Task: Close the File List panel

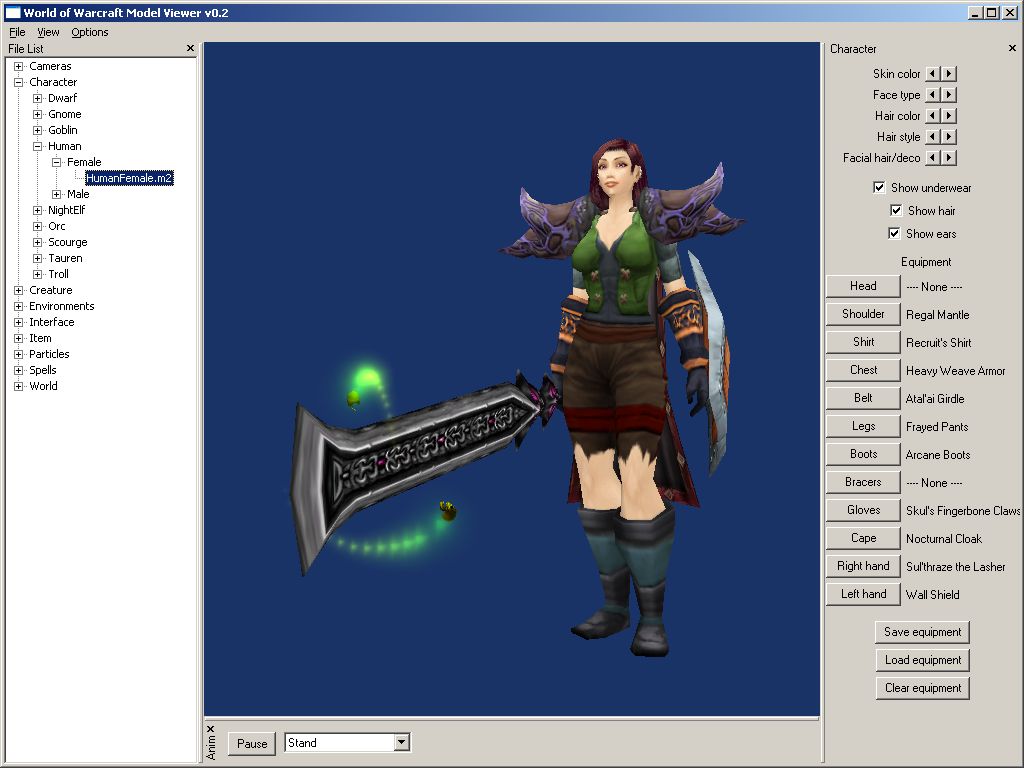Action: [190, 48]
